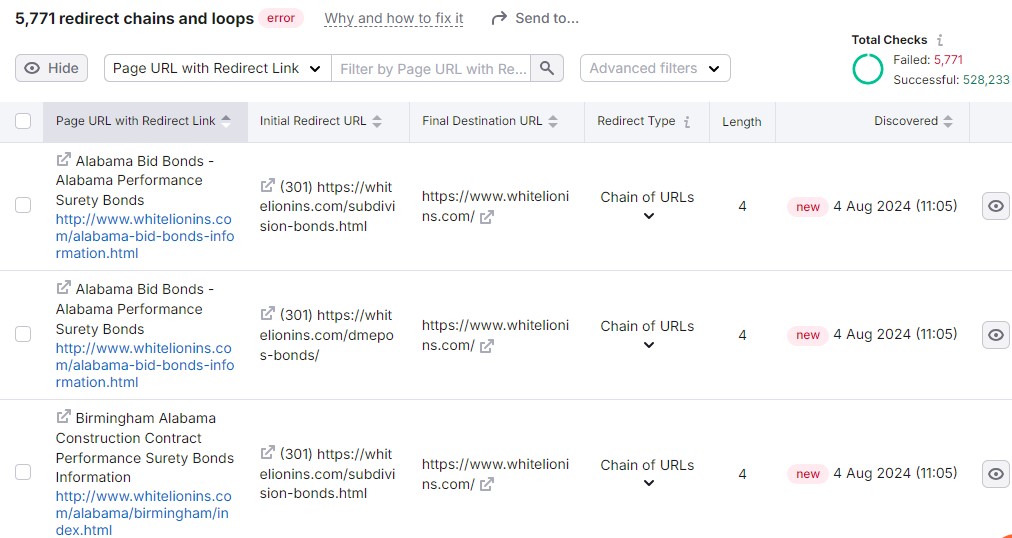Click eye icon in first result row
Viewport: 1012px width, 538px height.
tap(995, 206)
